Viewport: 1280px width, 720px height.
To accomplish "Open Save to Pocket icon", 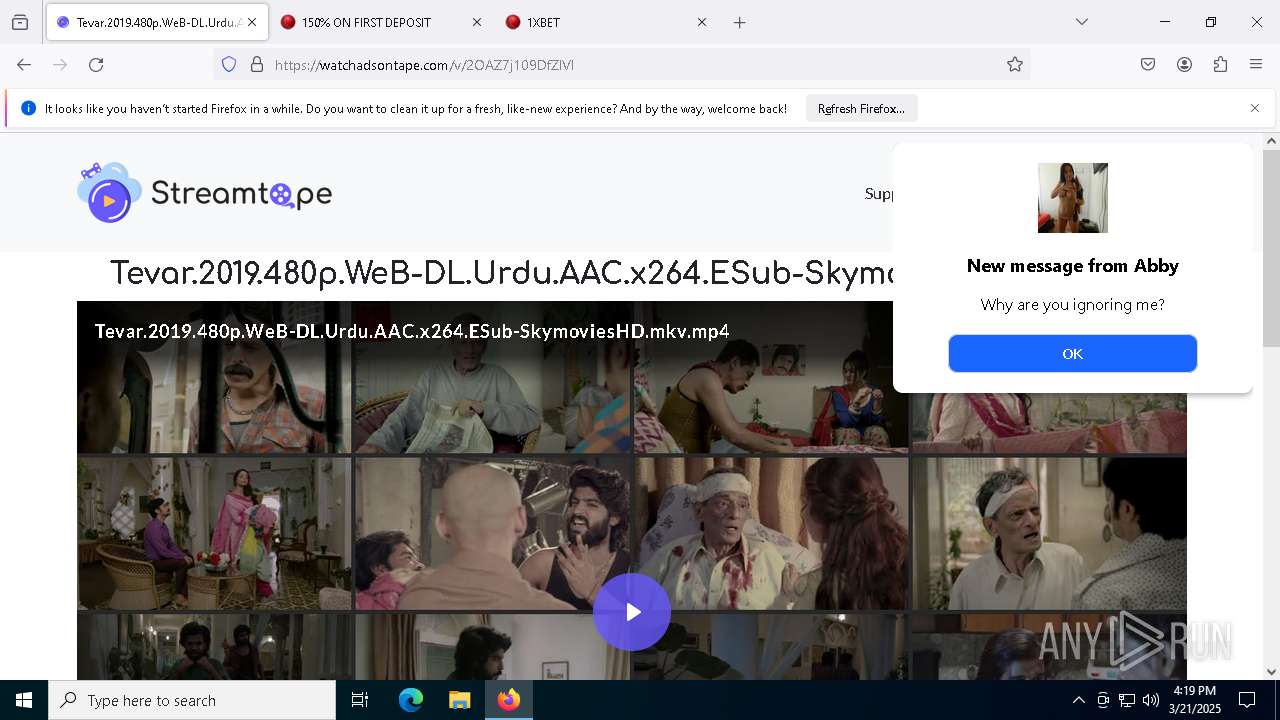I will (1148, 65).
